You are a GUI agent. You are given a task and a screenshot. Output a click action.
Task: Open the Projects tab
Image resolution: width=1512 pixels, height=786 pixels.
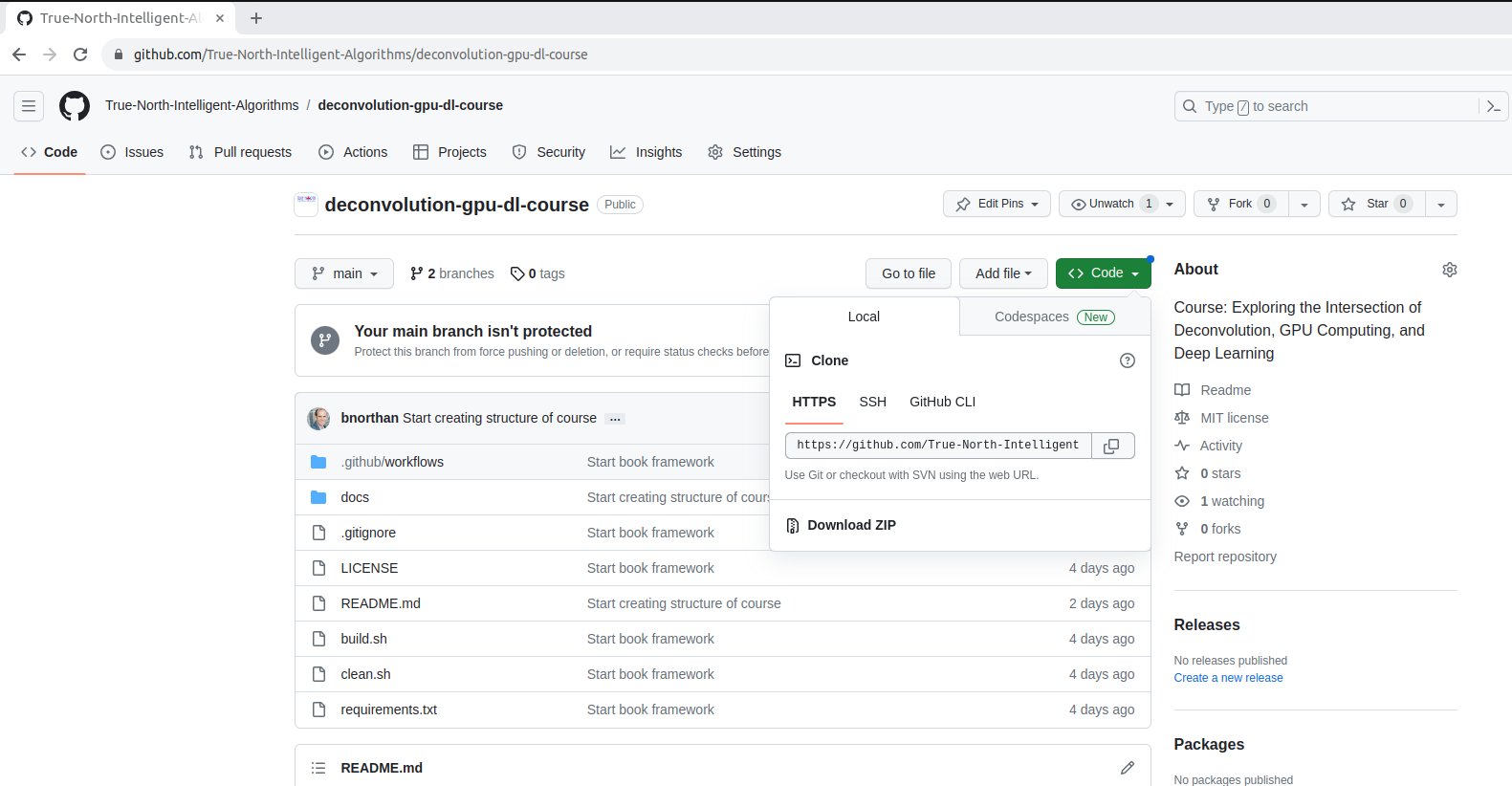[x=449, y=152]
